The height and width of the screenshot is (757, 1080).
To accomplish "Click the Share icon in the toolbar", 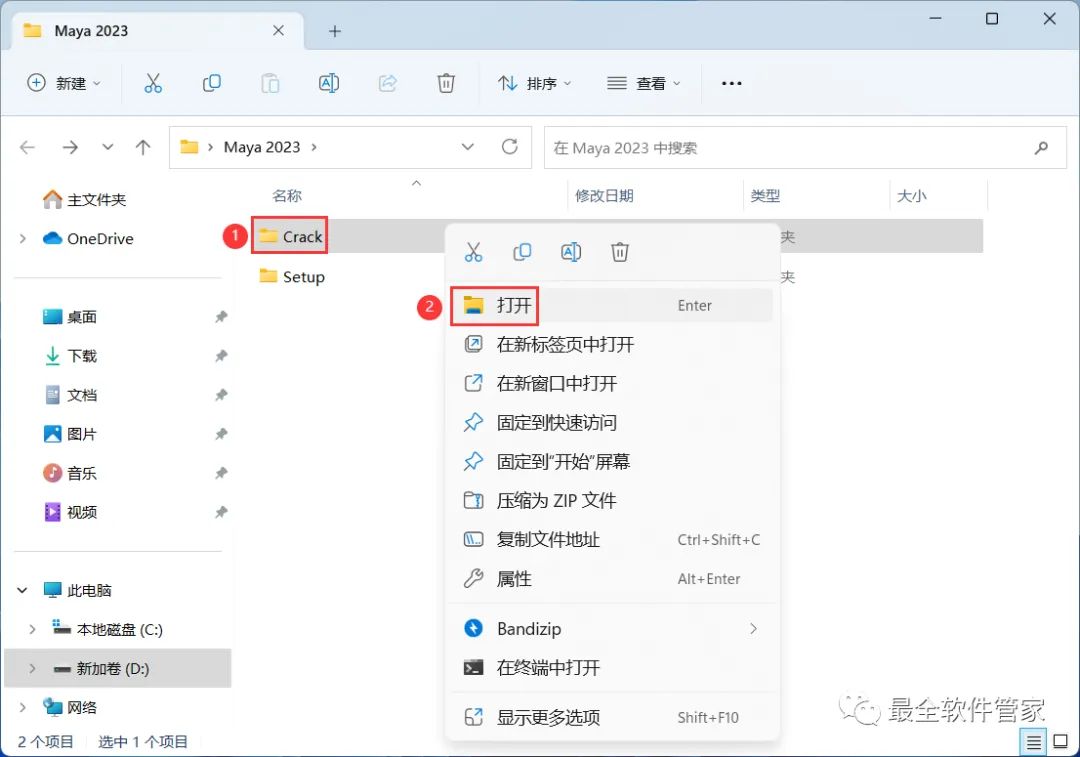I will pos(388,83).
